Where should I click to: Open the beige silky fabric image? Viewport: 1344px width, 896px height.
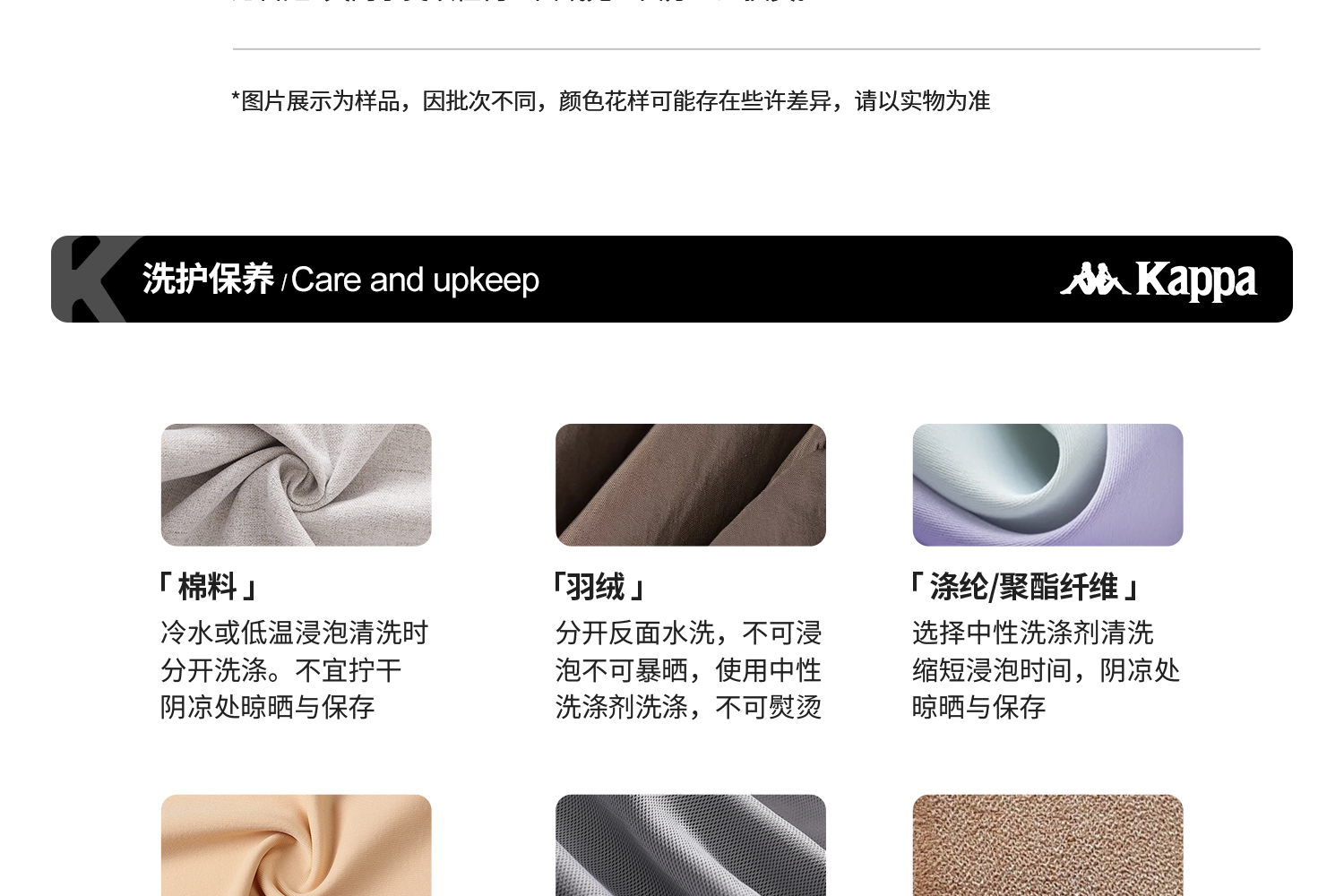[296, 845]
